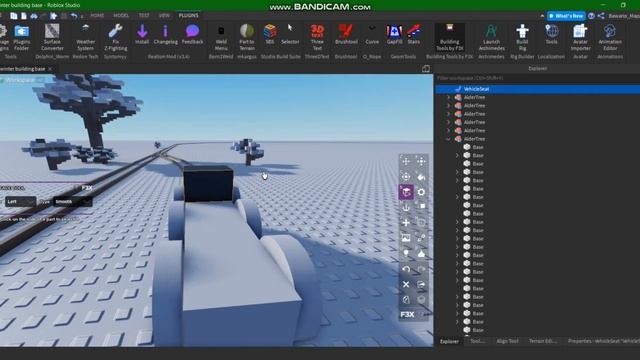Click the viewport restore icon above the scene
Screen dimensions: 640x360
(x=426, y=69)
